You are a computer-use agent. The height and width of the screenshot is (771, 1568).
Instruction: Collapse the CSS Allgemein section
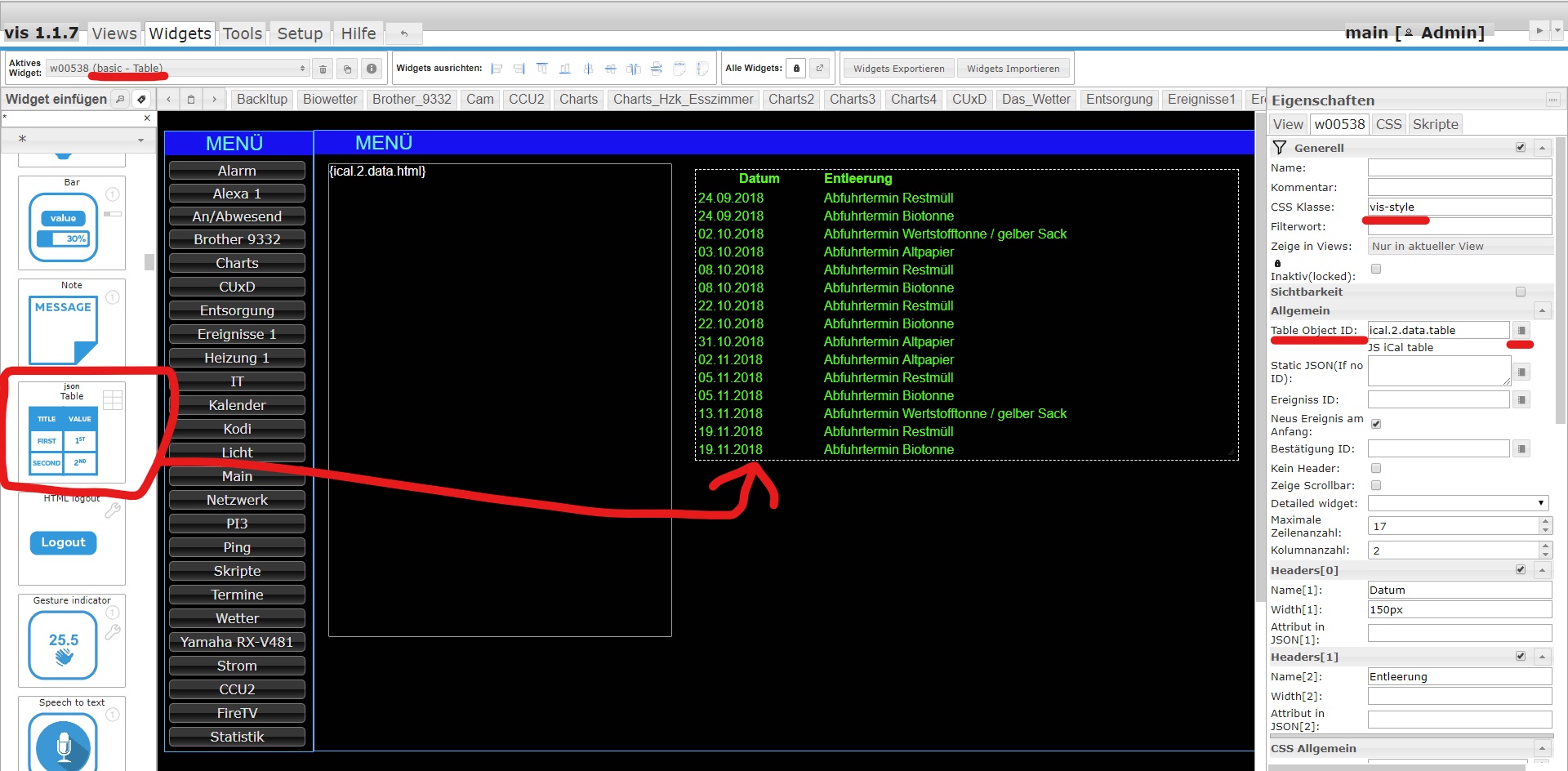[x=1542, y=748]
